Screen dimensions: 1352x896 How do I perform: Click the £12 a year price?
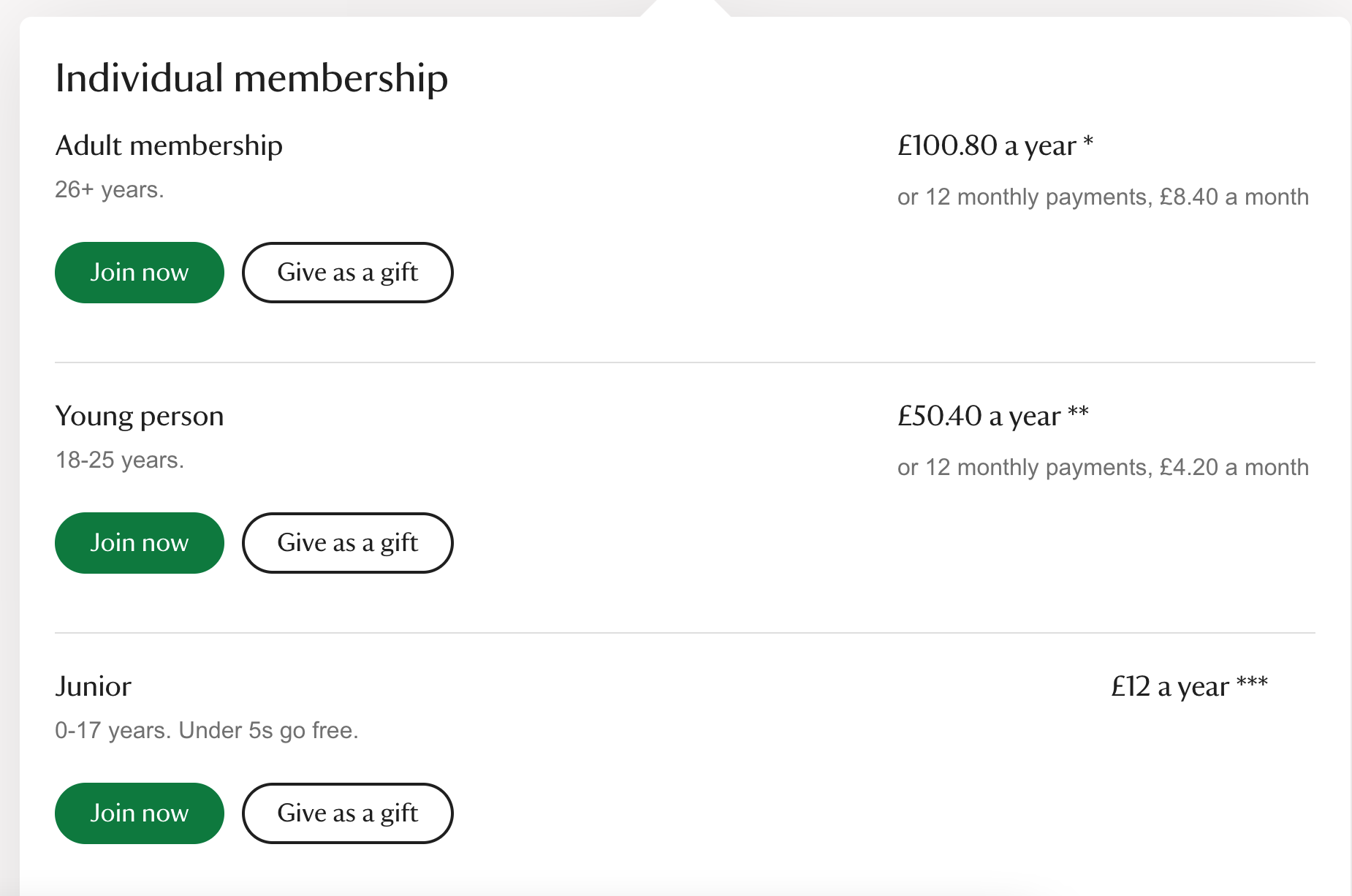pos(1169,686)
